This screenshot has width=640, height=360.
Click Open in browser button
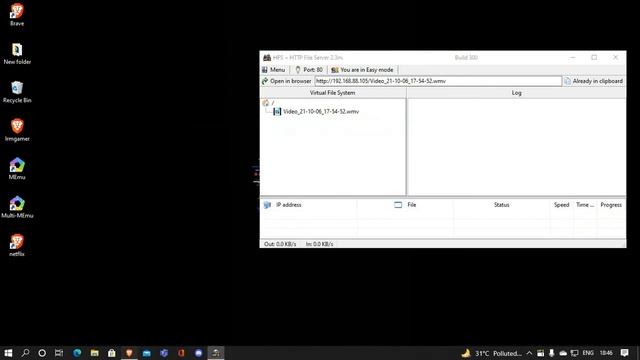(x=287, y=81)
